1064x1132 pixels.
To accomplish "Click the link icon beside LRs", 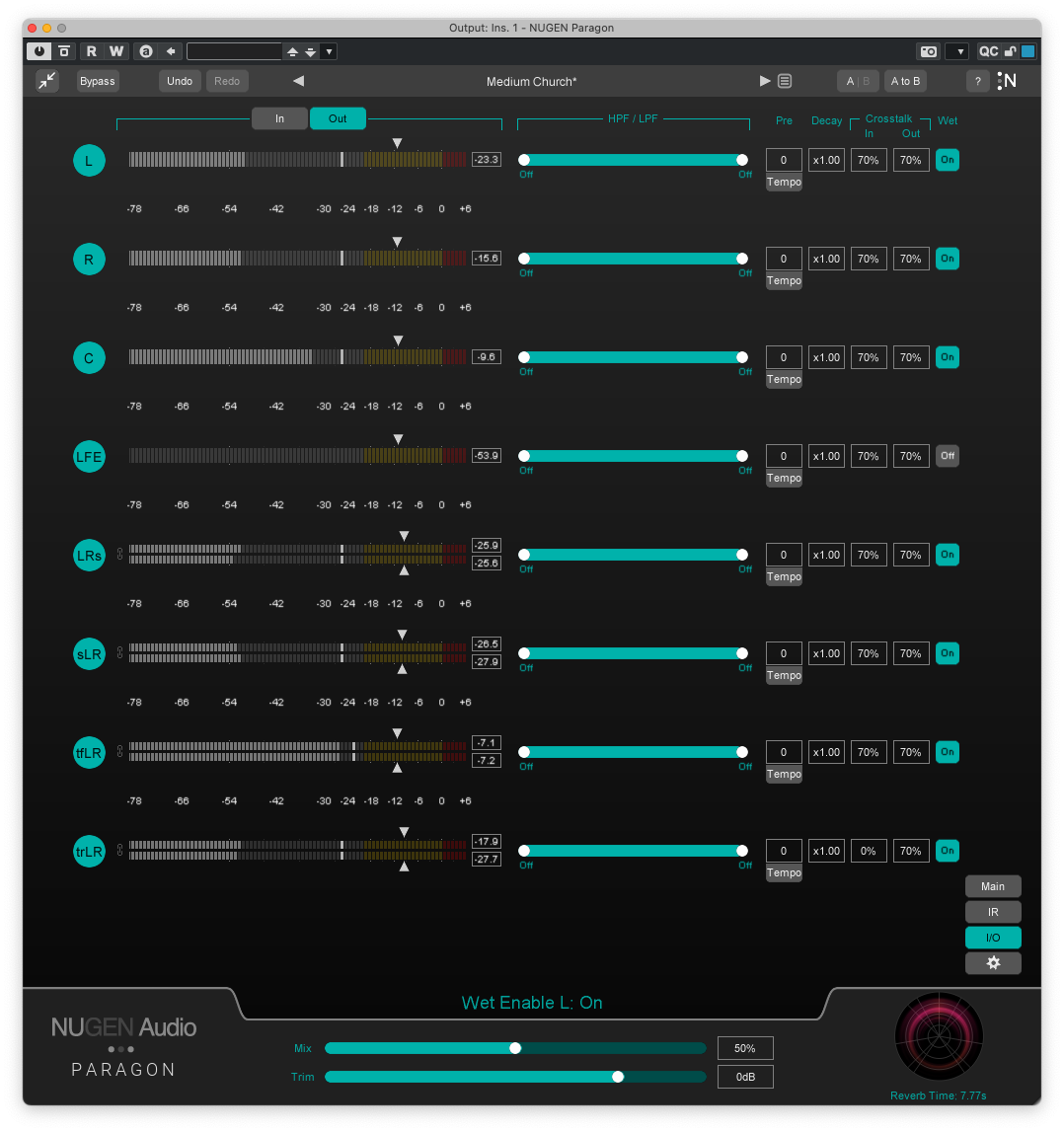I will (120, 555).
